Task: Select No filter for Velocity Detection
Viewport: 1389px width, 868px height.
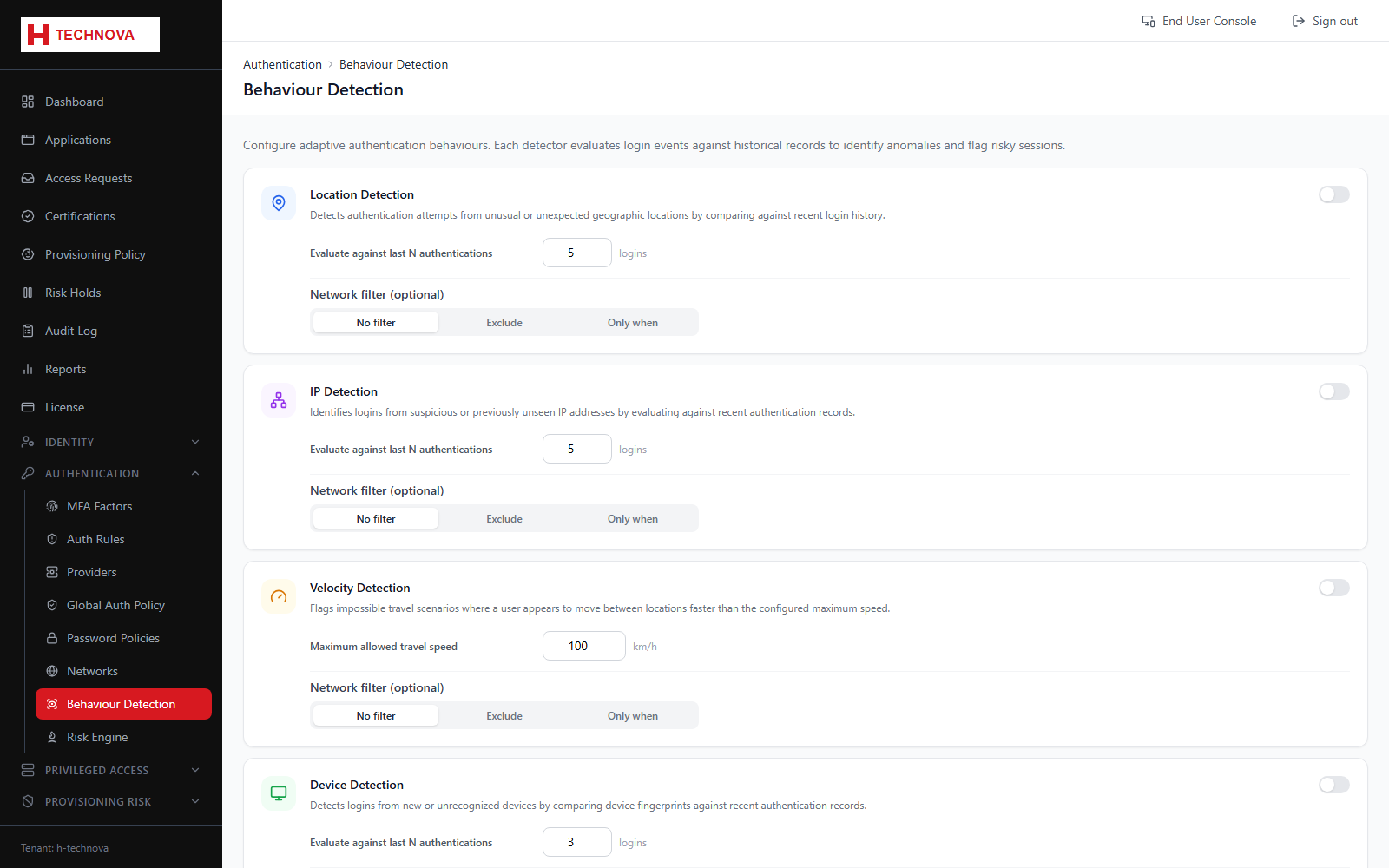Action: 376,715
